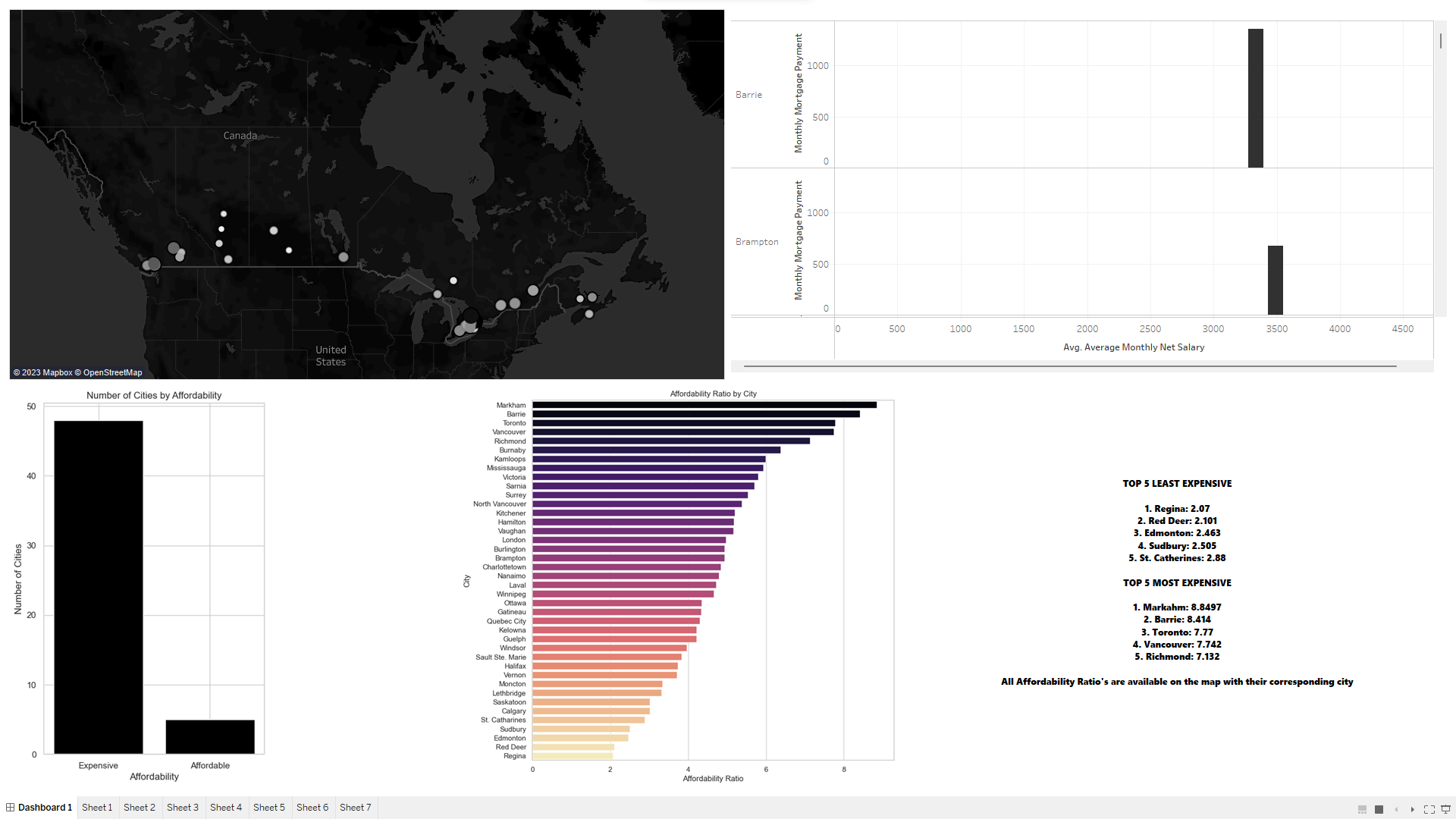Select the Markham affordability ratio bar
This screenshot has height=819, width=1456.
704,405
